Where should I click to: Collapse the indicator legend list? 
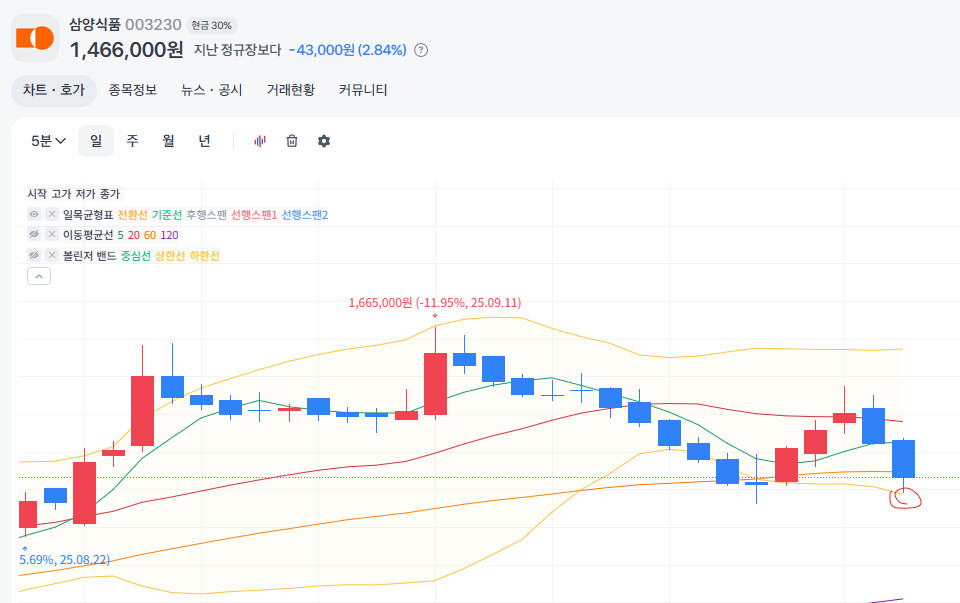click(x=39, y=277)
